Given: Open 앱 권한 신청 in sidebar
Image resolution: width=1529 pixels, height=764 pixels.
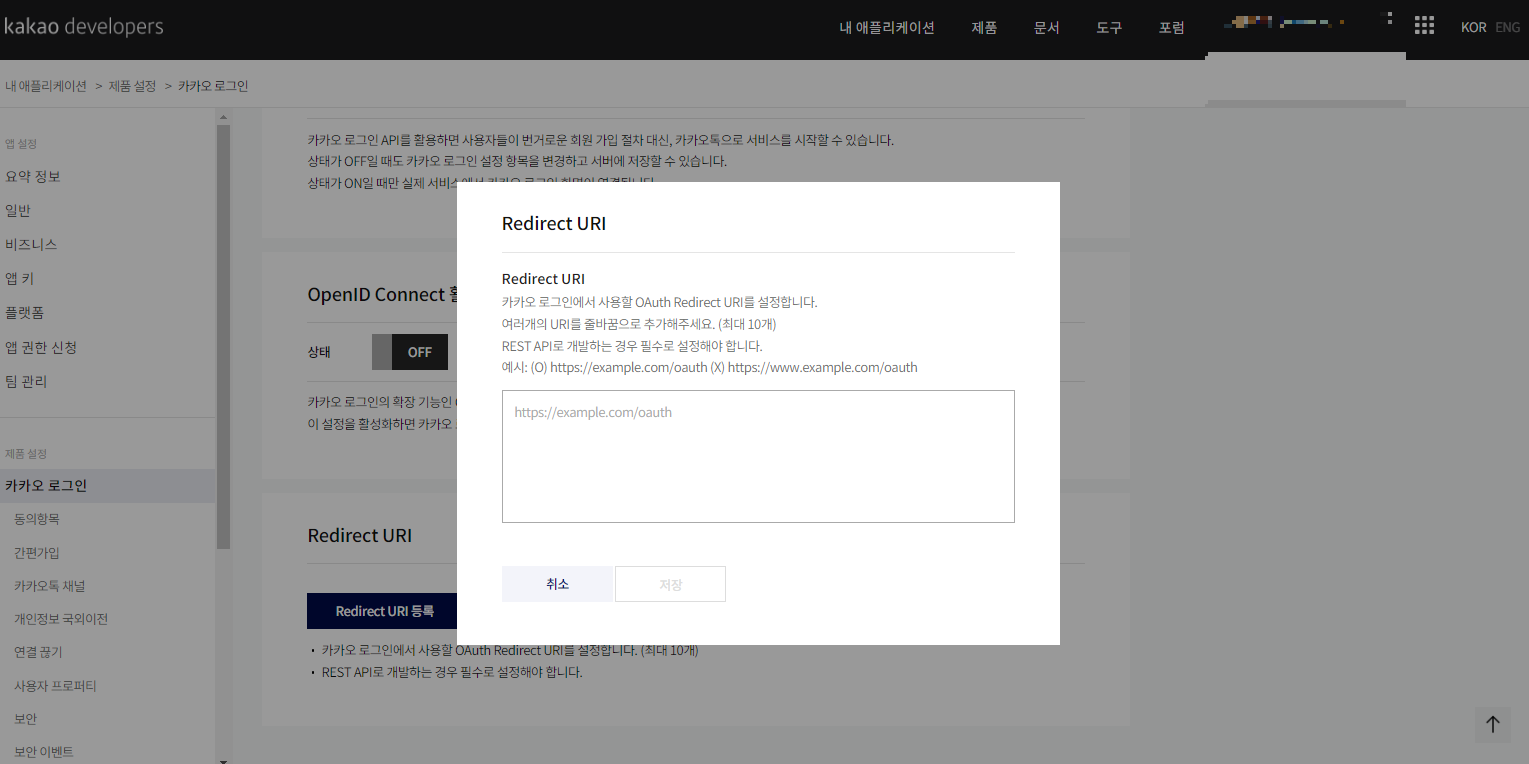Looking at the screenshot, I should 41,347.
